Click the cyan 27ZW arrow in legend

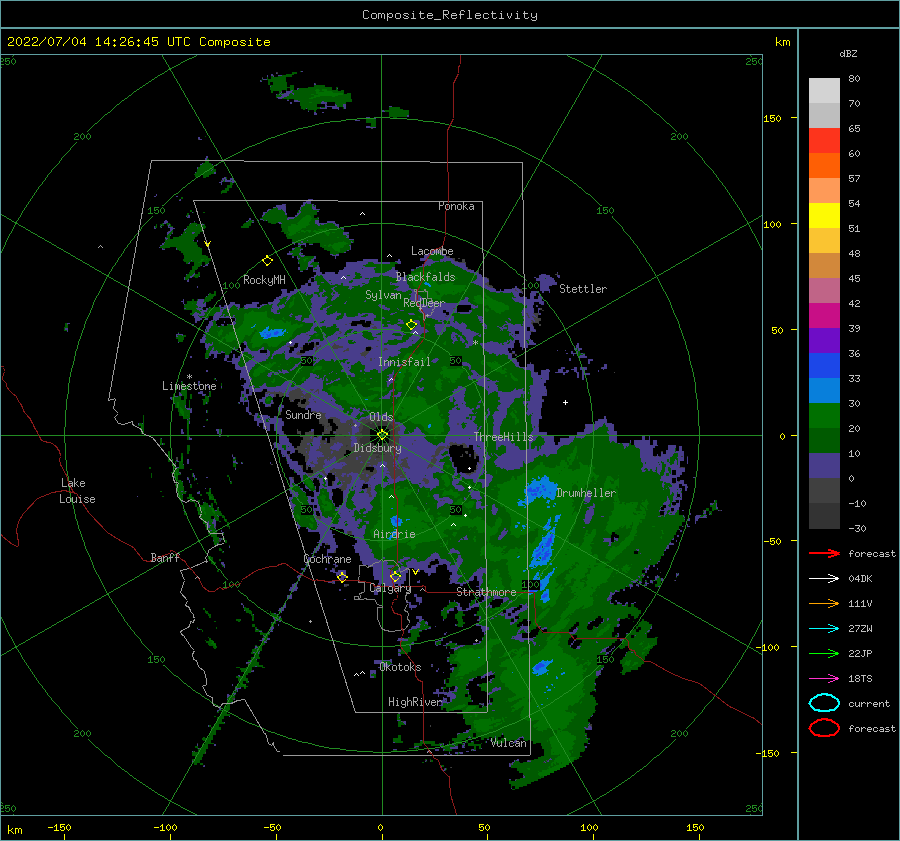pos(824,629)
